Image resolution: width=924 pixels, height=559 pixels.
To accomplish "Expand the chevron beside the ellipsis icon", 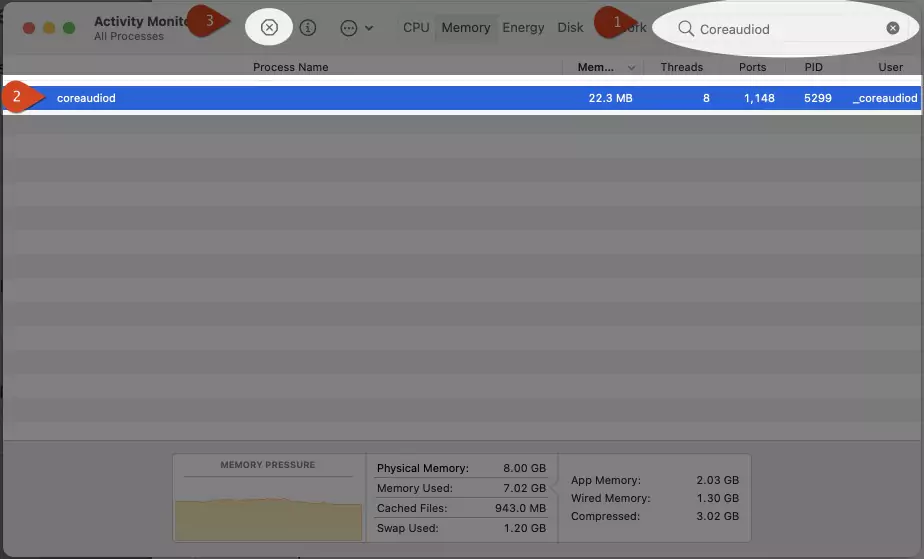I will pos(369,28).
